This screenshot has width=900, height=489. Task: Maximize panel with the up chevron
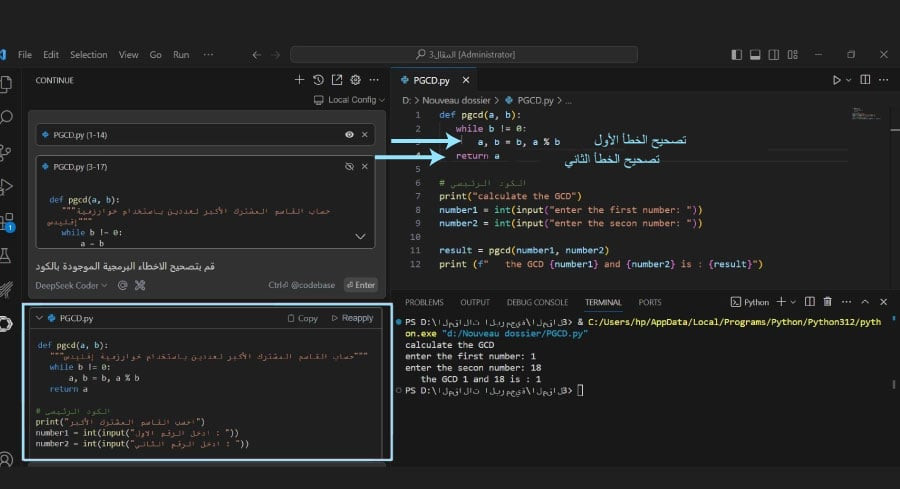(865, 302)
